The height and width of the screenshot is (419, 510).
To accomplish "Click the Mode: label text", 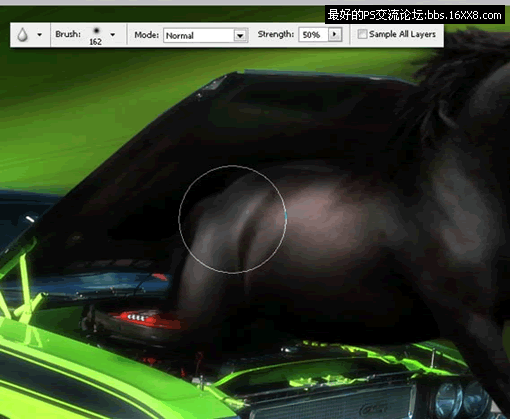I will click(x=146, y=35).
